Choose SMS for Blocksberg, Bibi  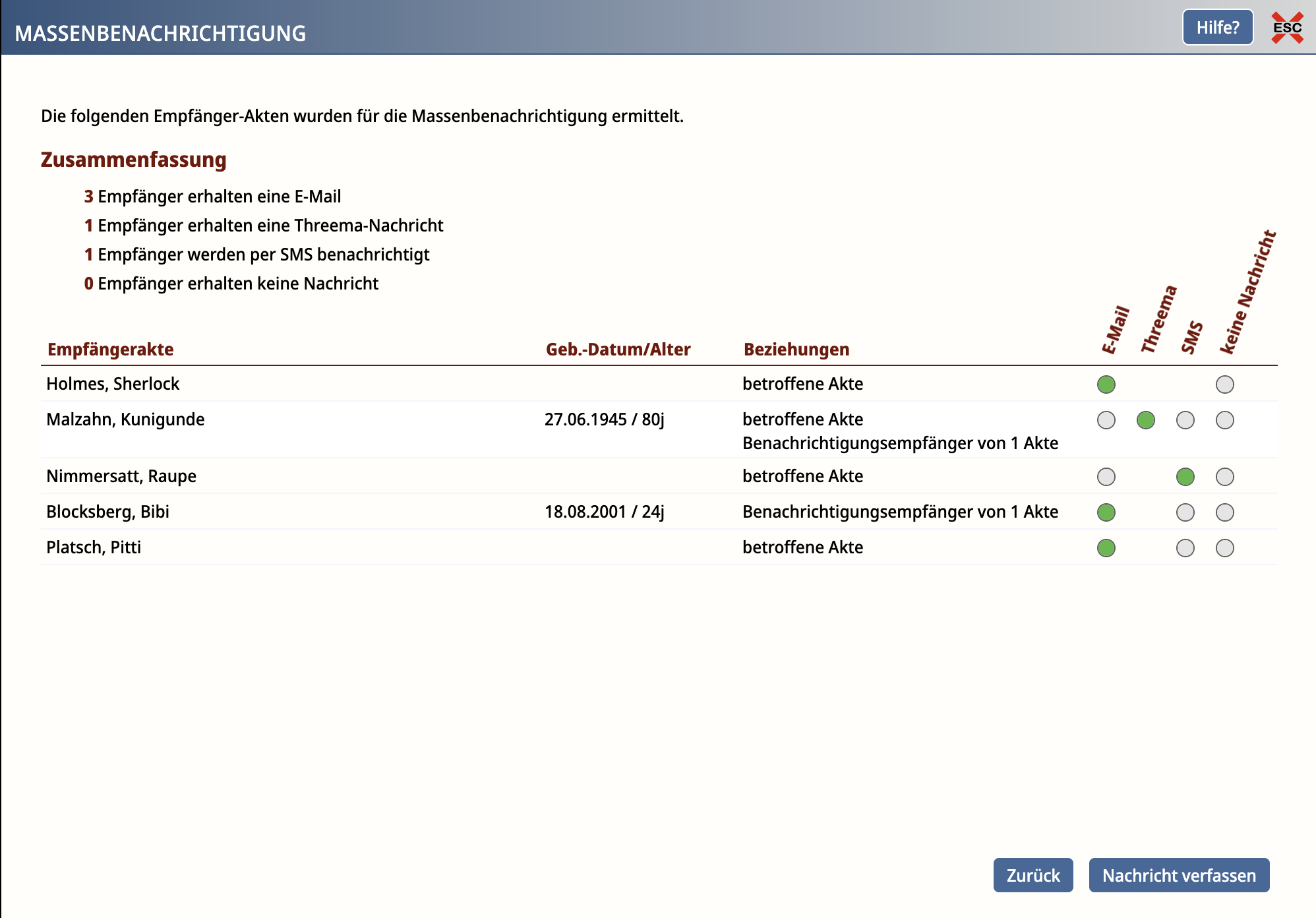pyautogui.click(x=1185, y=512)
